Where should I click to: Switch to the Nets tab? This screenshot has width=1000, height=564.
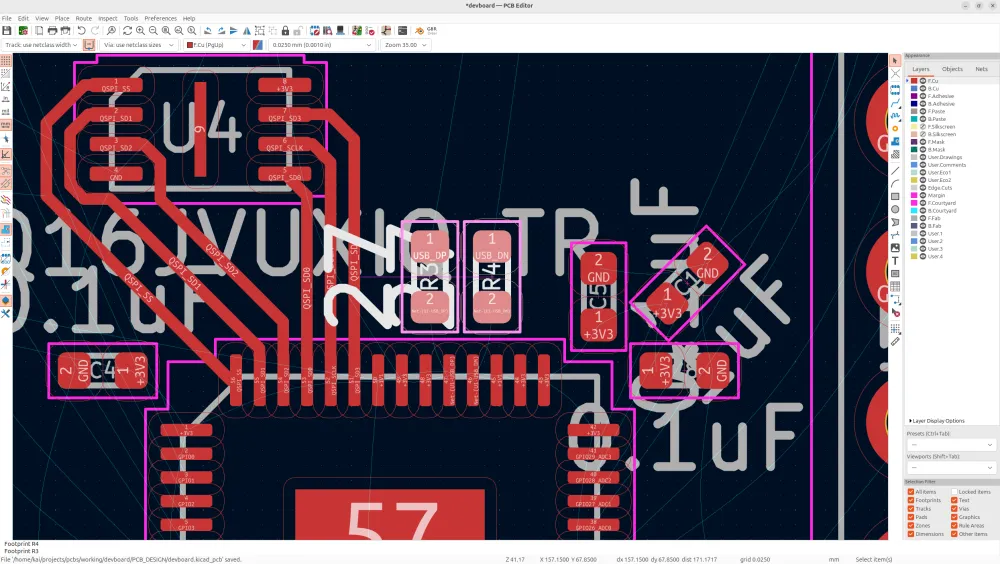pos(981,69)
